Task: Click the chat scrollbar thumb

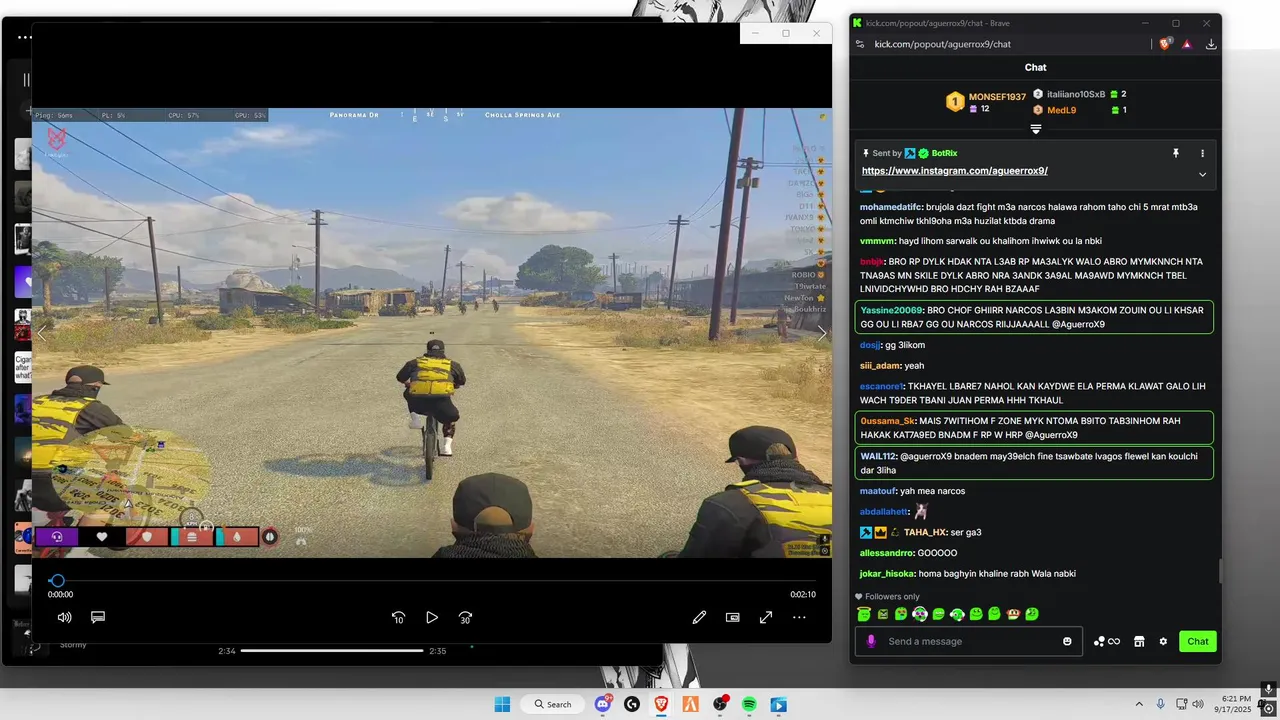Action: [x=1219, y=571]
